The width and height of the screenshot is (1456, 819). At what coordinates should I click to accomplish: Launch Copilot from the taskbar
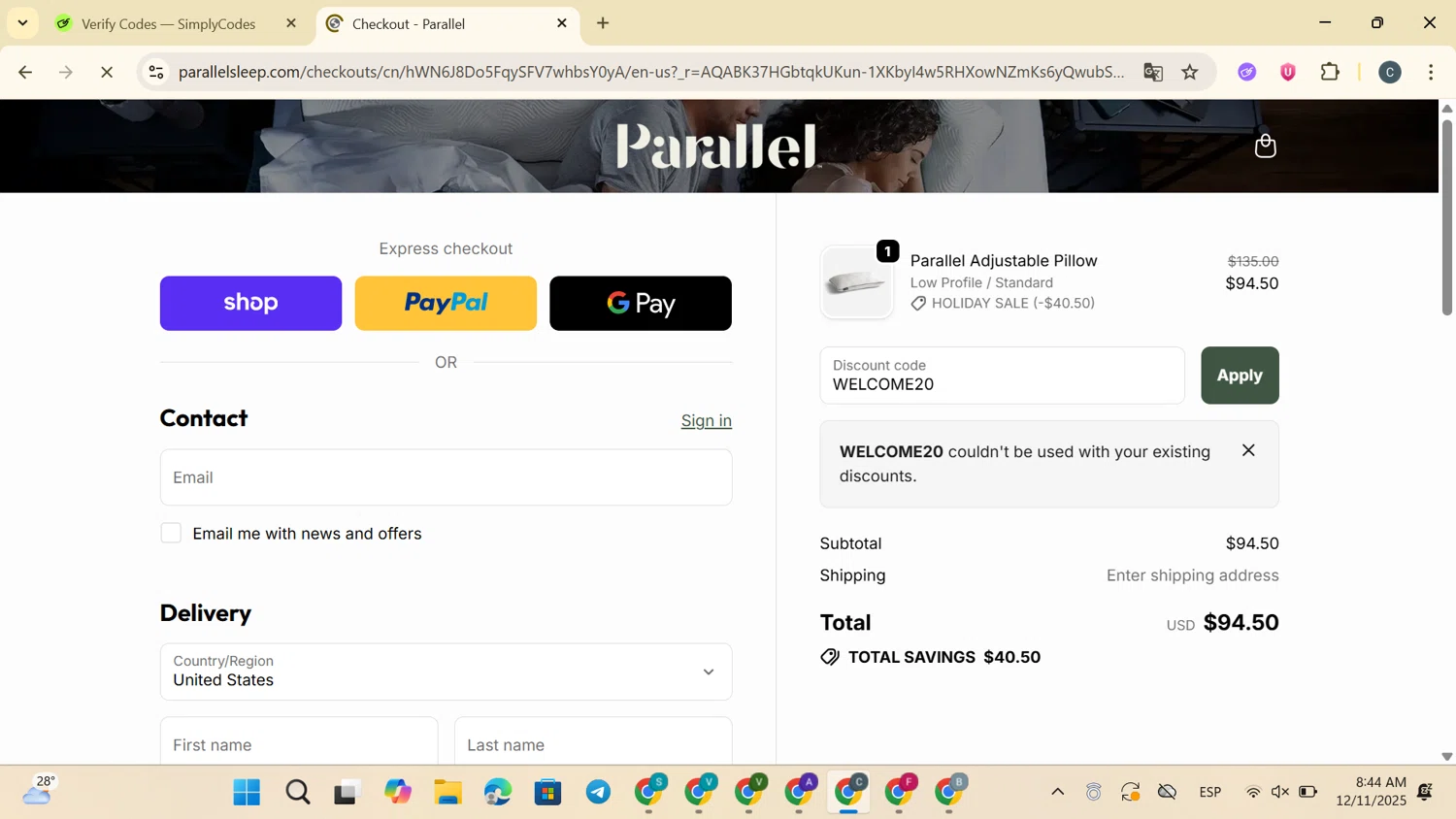tap(398, 793)
